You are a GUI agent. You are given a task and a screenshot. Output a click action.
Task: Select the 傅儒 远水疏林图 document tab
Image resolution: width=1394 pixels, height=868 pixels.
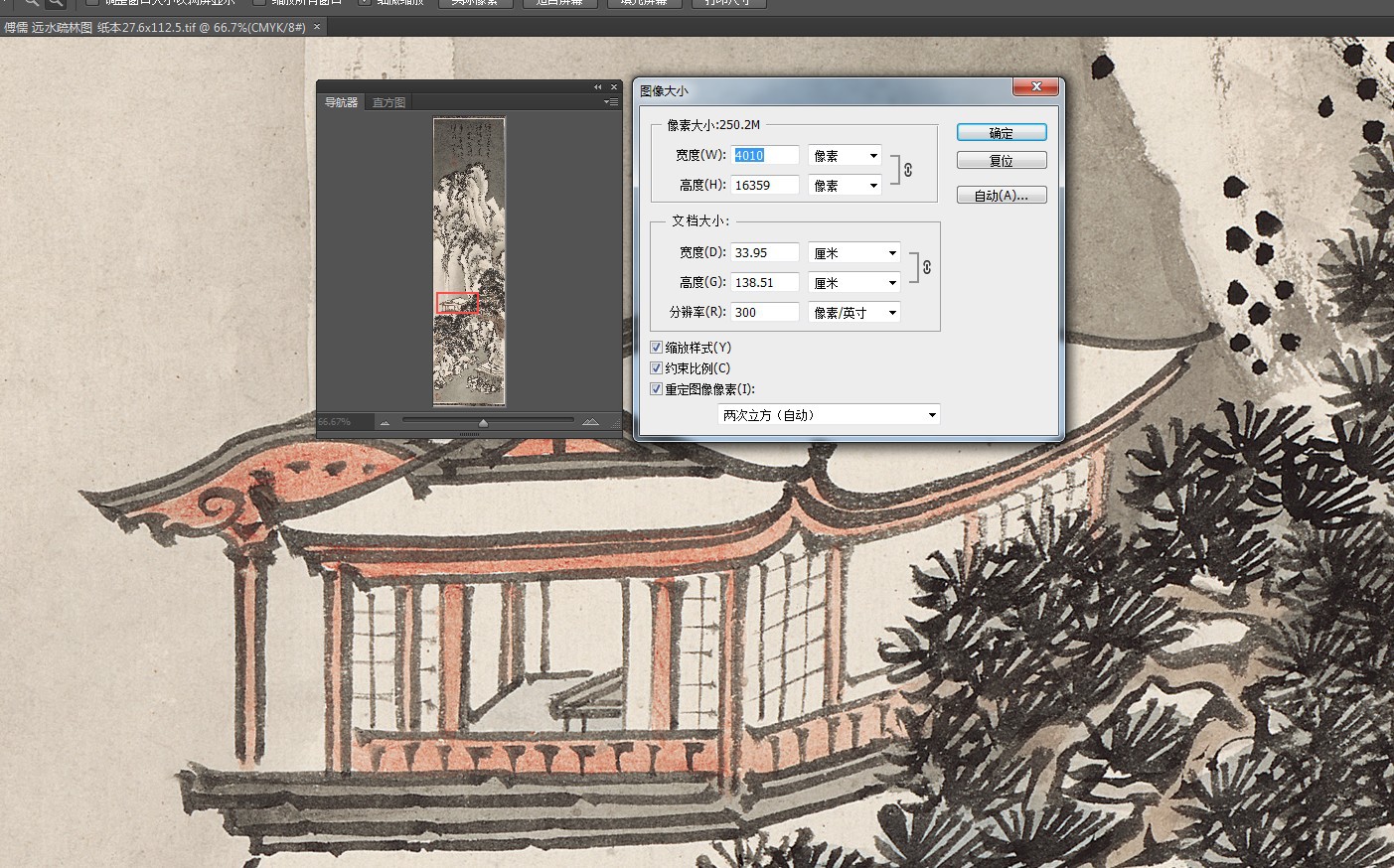tap(155, 27)
